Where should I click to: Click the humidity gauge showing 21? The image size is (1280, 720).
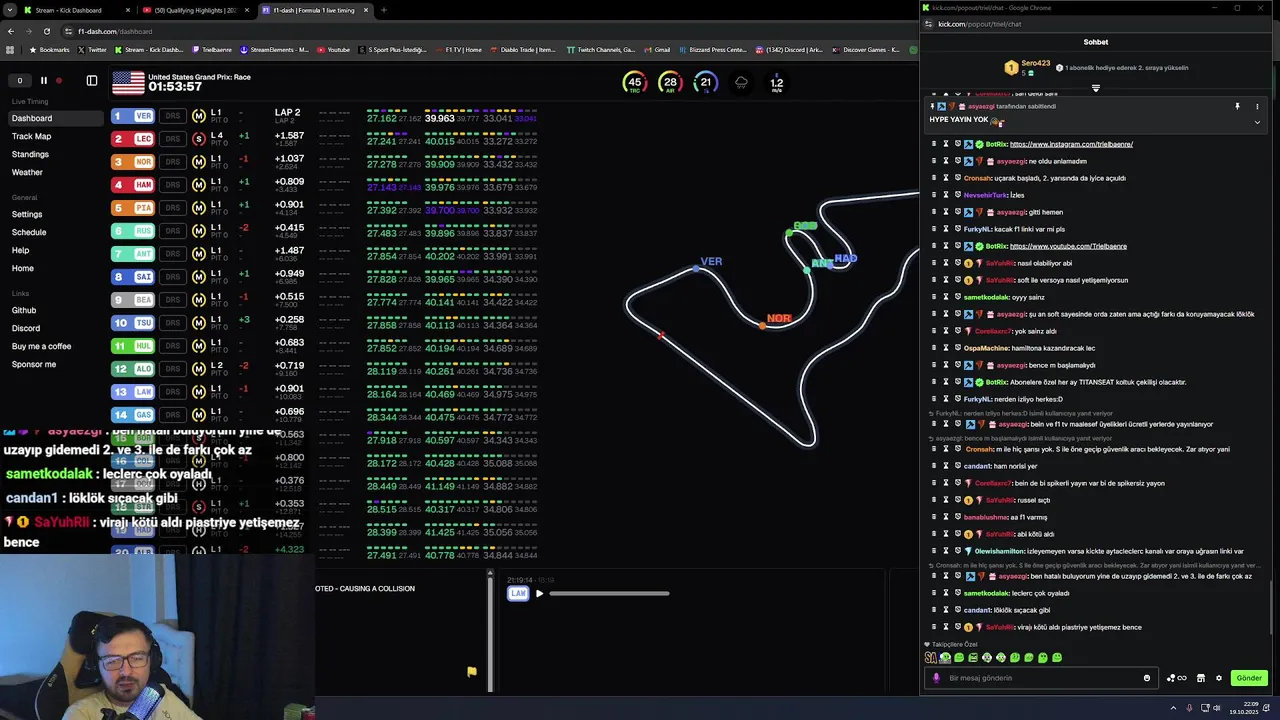point(706,83)
